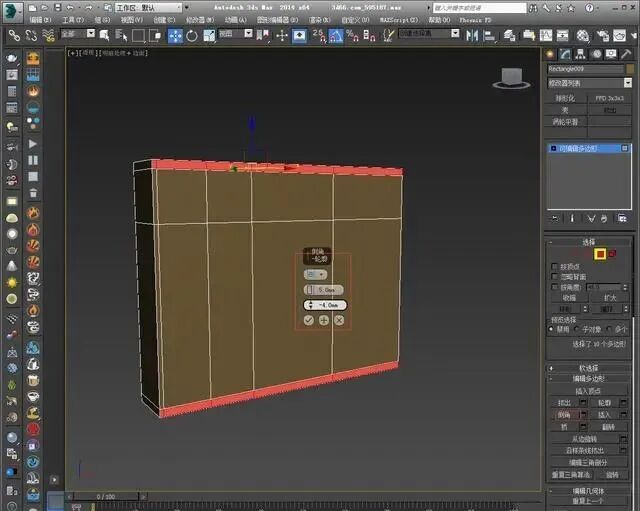
Task: Click the FFD 3x3x3 modifier button
Action: coord(609,98)
